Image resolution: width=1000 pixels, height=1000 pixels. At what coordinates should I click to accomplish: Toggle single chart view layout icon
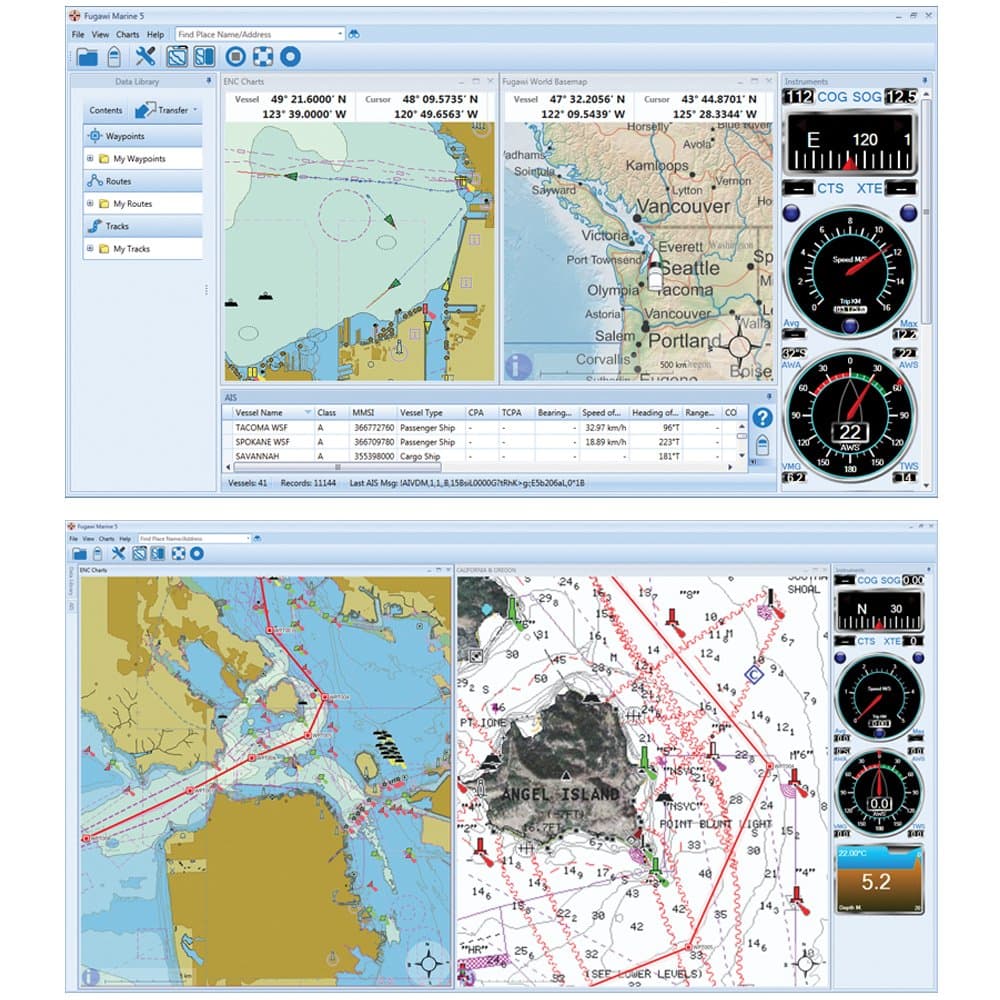coord(176,57)
